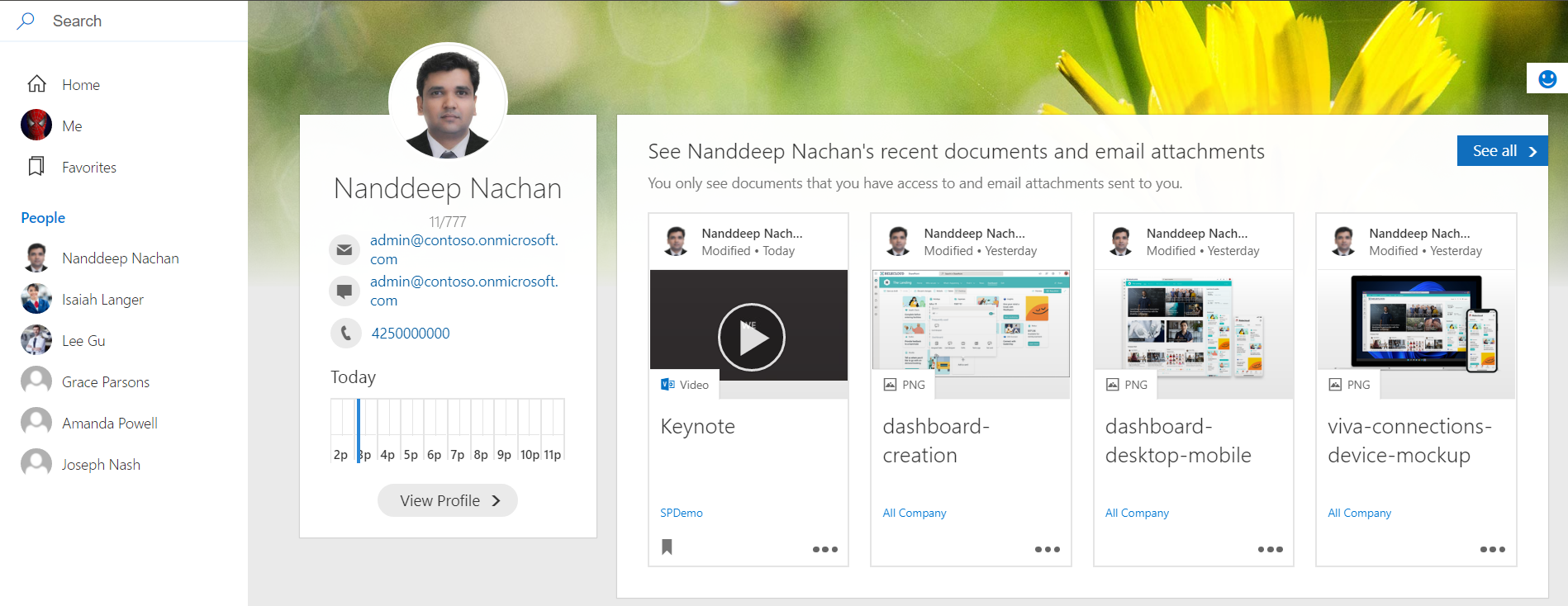1568x606 pixels.
Task: Select Joseph Nash in People list
Action: (x=101, y=465)
